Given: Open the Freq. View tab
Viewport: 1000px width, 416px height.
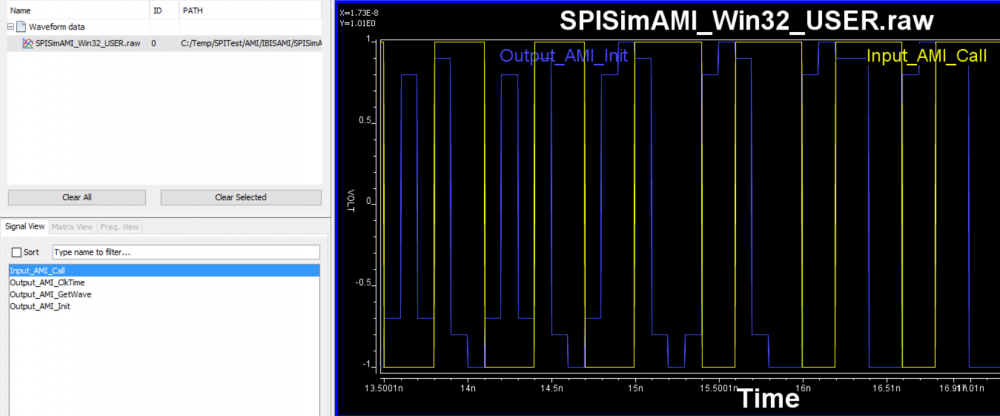Looking at the screenshot, I should (119, 227).
